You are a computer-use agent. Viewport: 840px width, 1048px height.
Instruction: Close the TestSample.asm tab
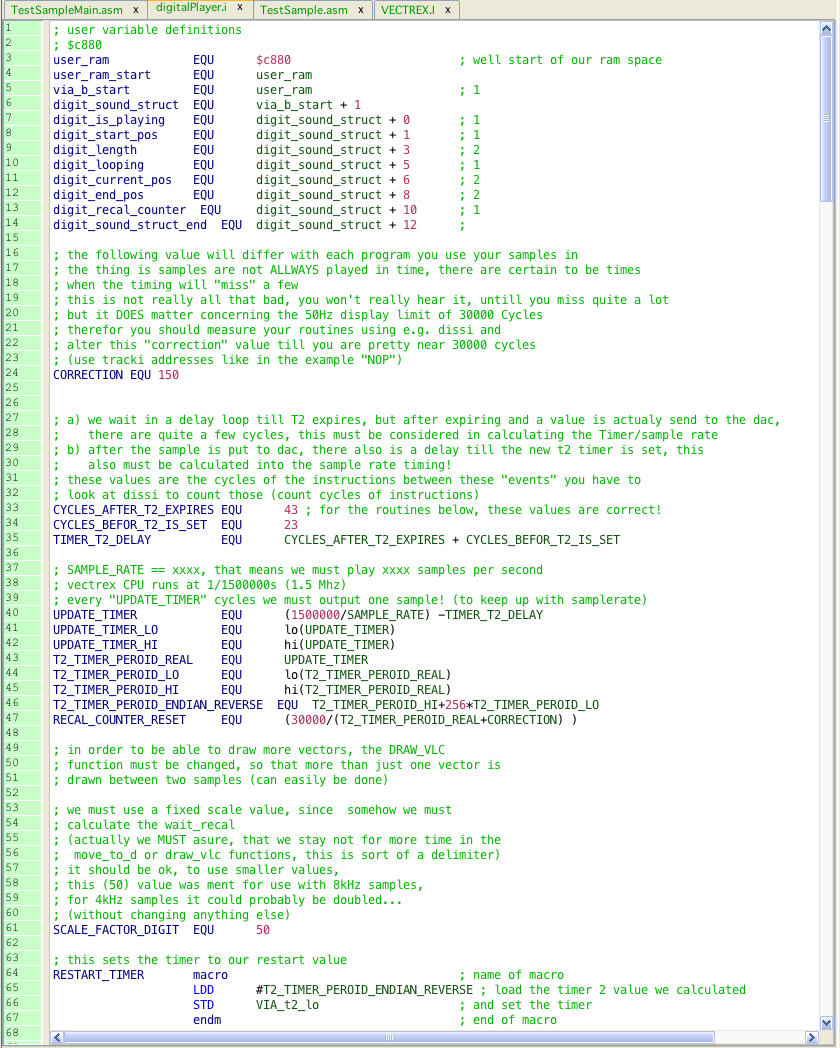362,10
